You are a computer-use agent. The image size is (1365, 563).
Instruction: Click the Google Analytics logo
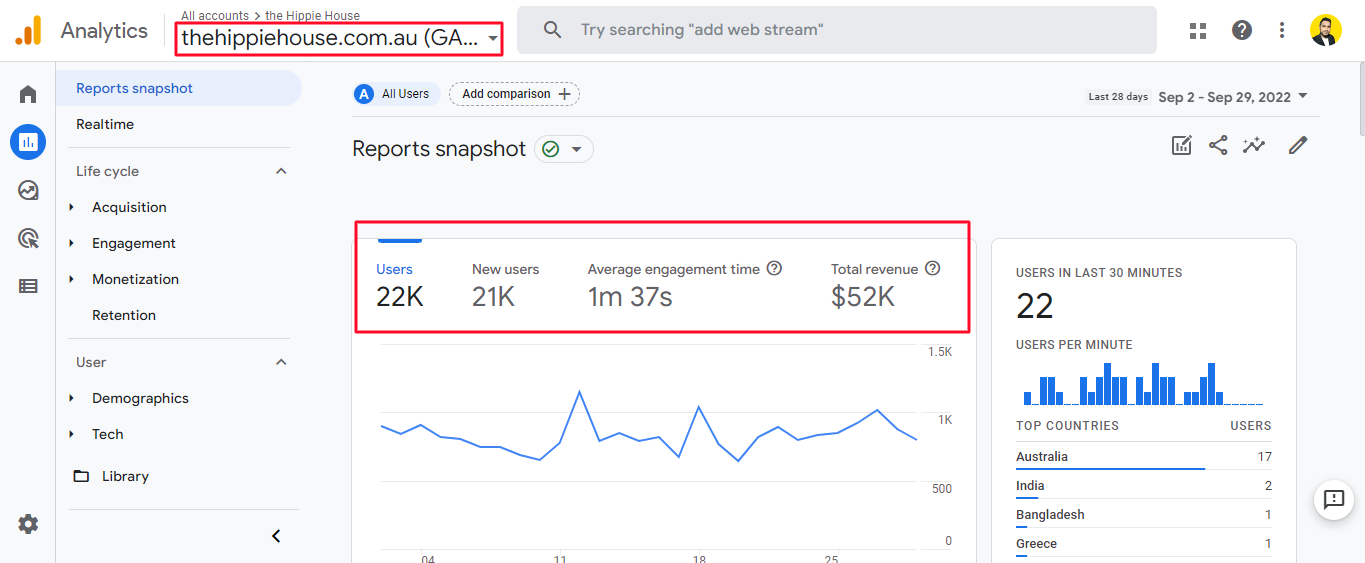click(x=28, y=30)
